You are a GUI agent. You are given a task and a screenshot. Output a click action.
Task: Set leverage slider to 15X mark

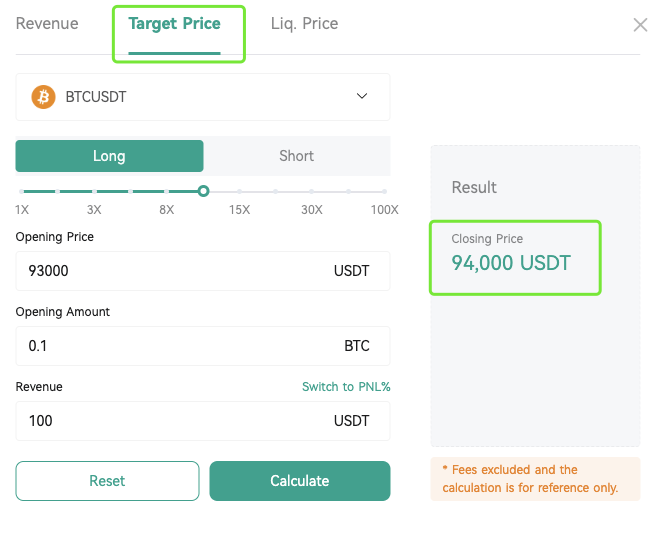point(240,191)
